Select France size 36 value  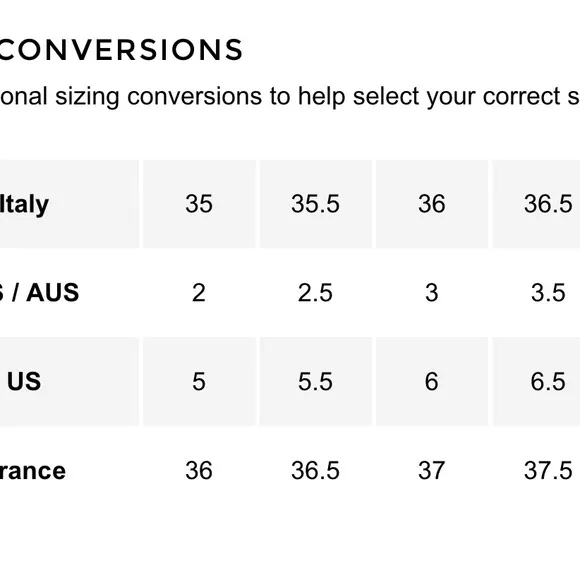pos(199,471)
